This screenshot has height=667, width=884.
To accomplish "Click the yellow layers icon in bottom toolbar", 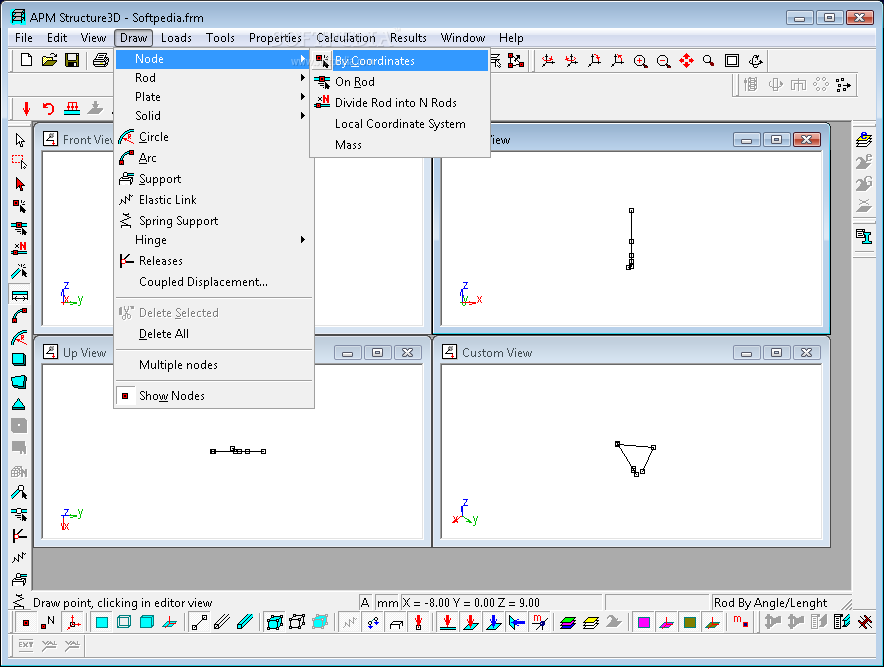I will (x=591, y=622).
